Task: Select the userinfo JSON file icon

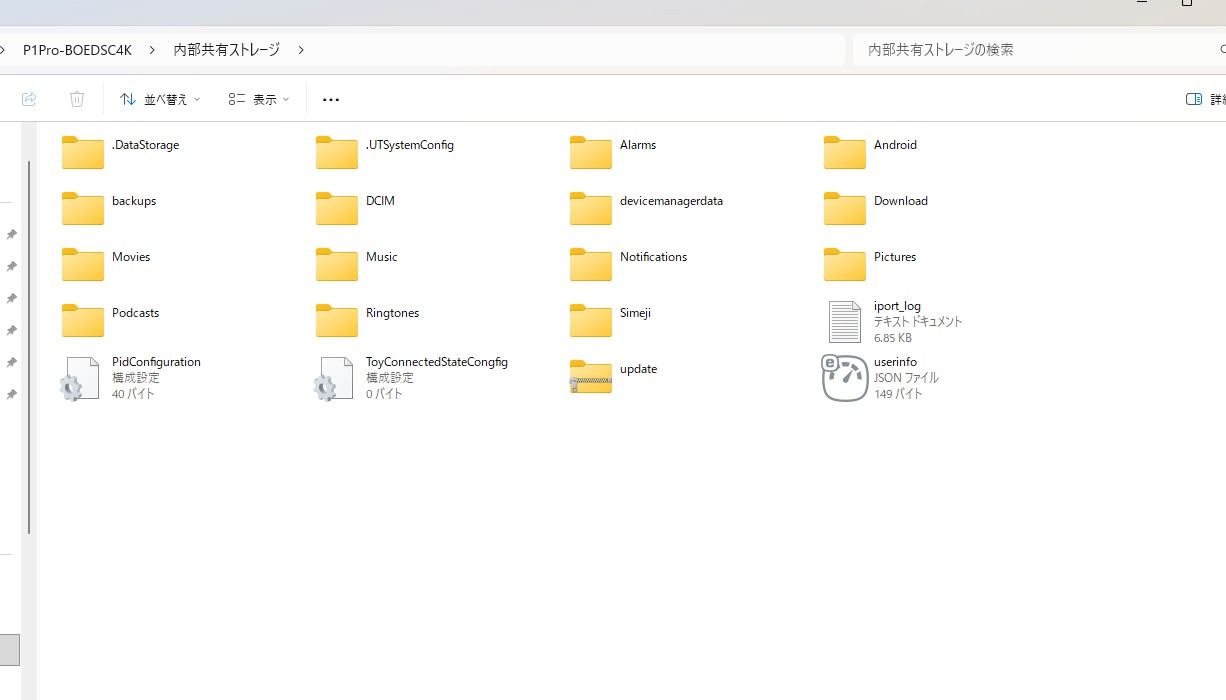Action: [845, 378]
